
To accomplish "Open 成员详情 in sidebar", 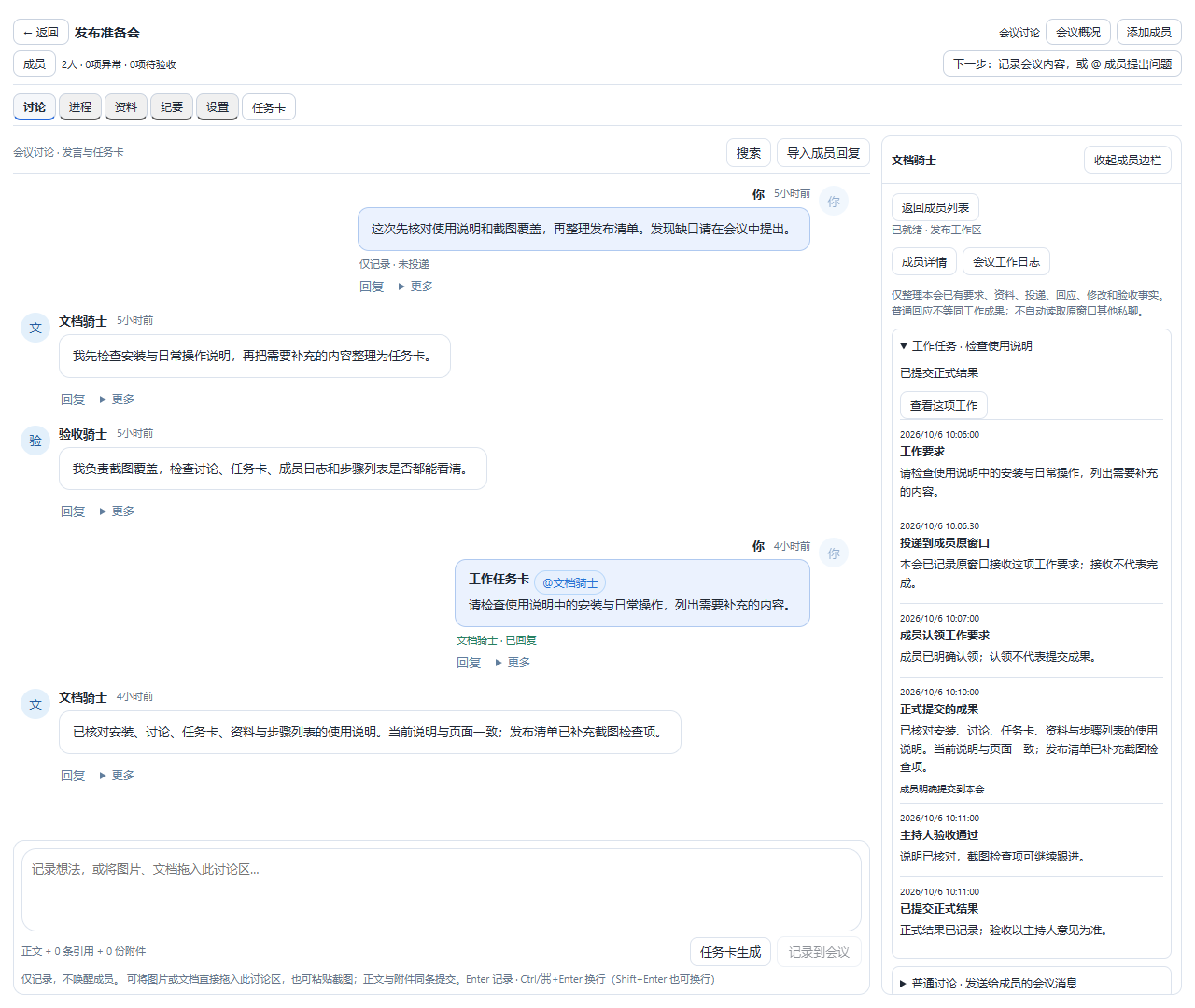I will [924, 261].
